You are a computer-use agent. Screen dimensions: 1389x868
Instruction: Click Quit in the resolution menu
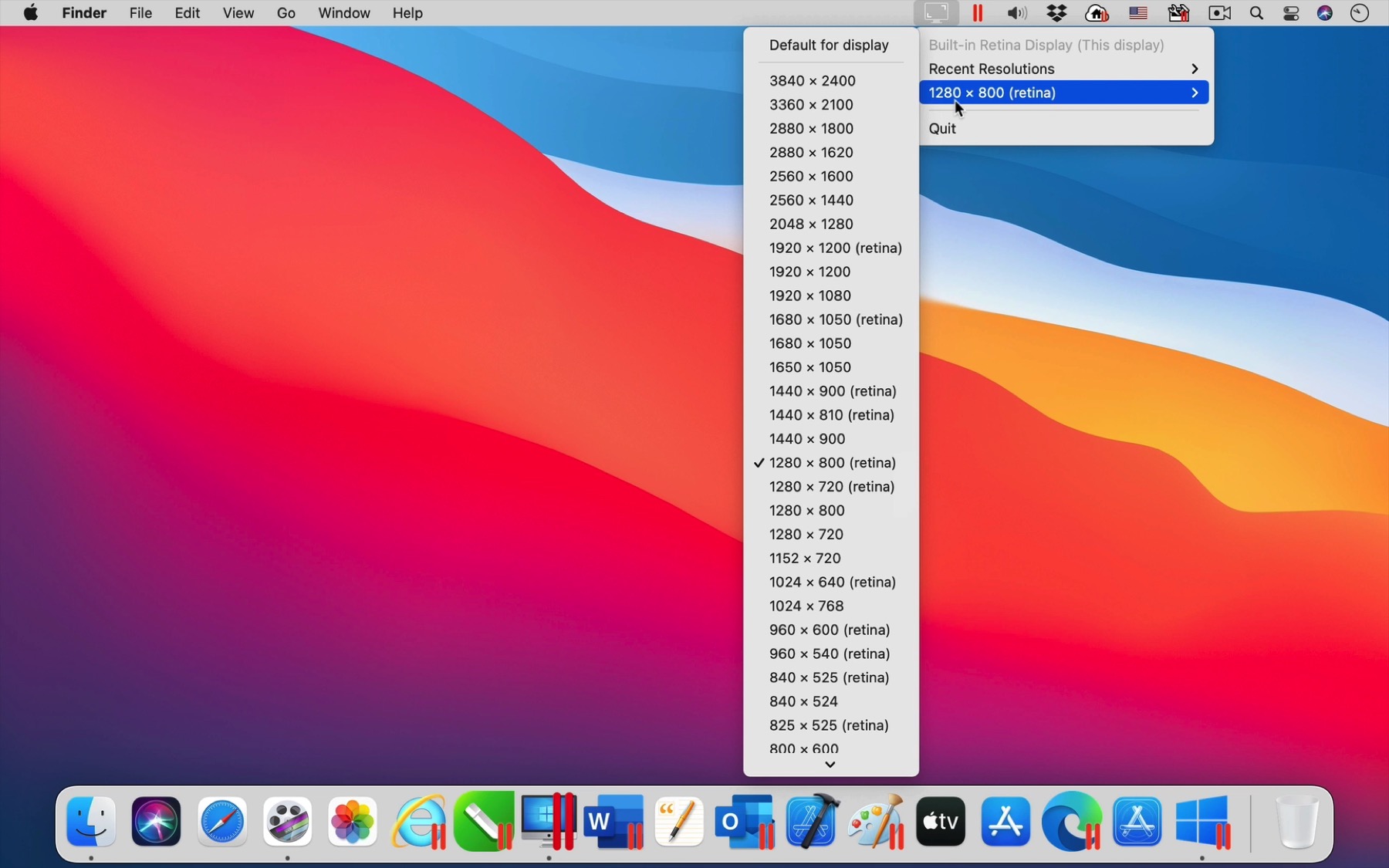(943, 129)
